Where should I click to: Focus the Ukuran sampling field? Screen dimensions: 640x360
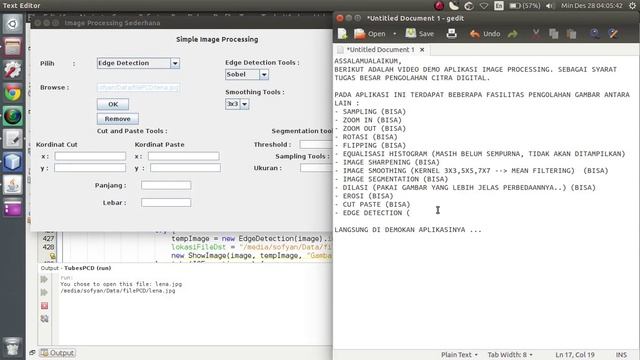pos(316,168)
